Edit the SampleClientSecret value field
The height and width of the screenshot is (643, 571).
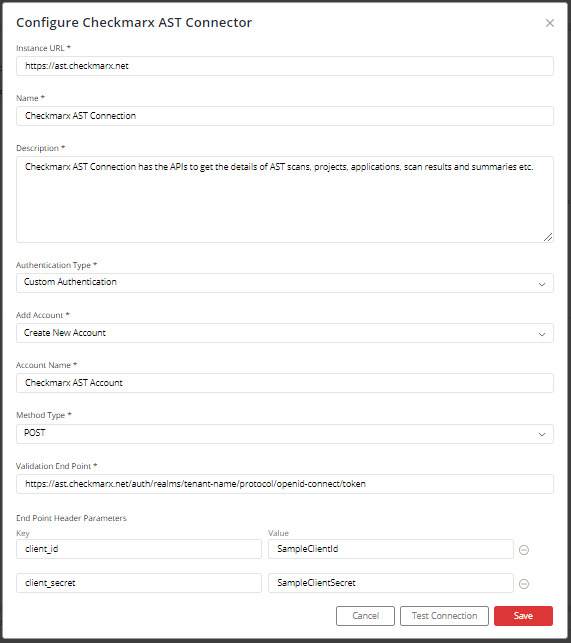391,583
